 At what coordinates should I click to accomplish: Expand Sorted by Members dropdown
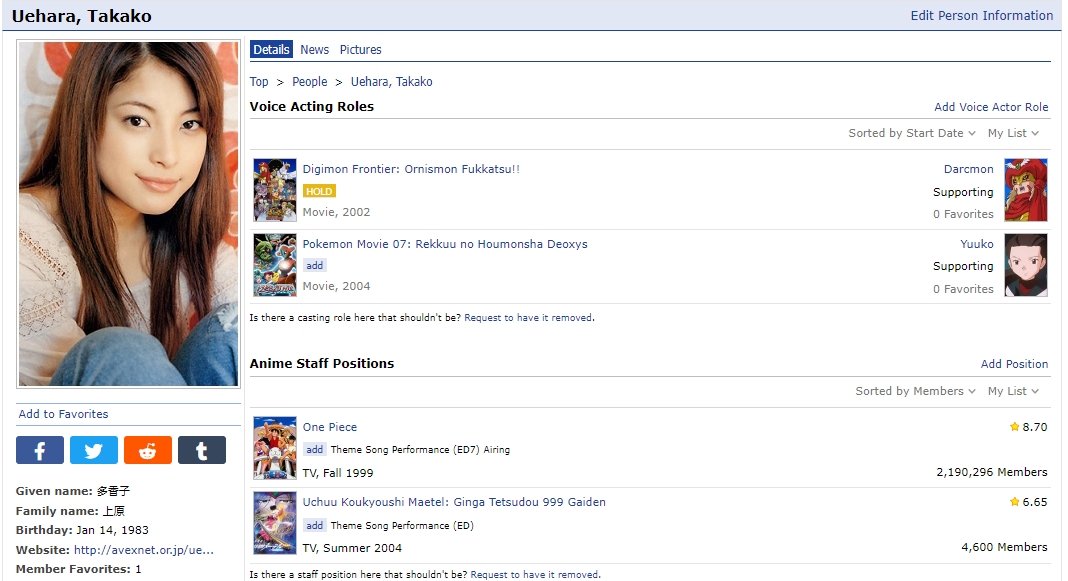[915, 391]
